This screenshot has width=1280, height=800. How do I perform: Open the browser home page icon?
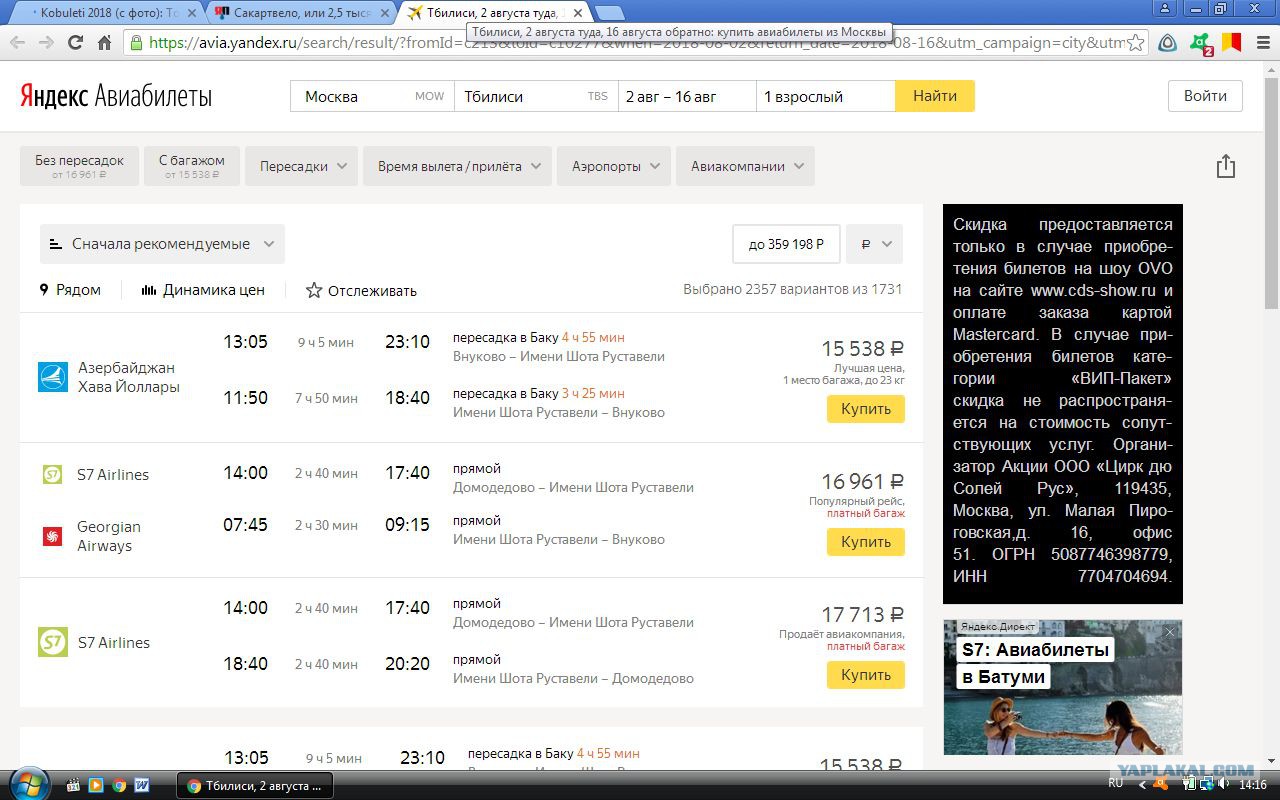point(104,42)
